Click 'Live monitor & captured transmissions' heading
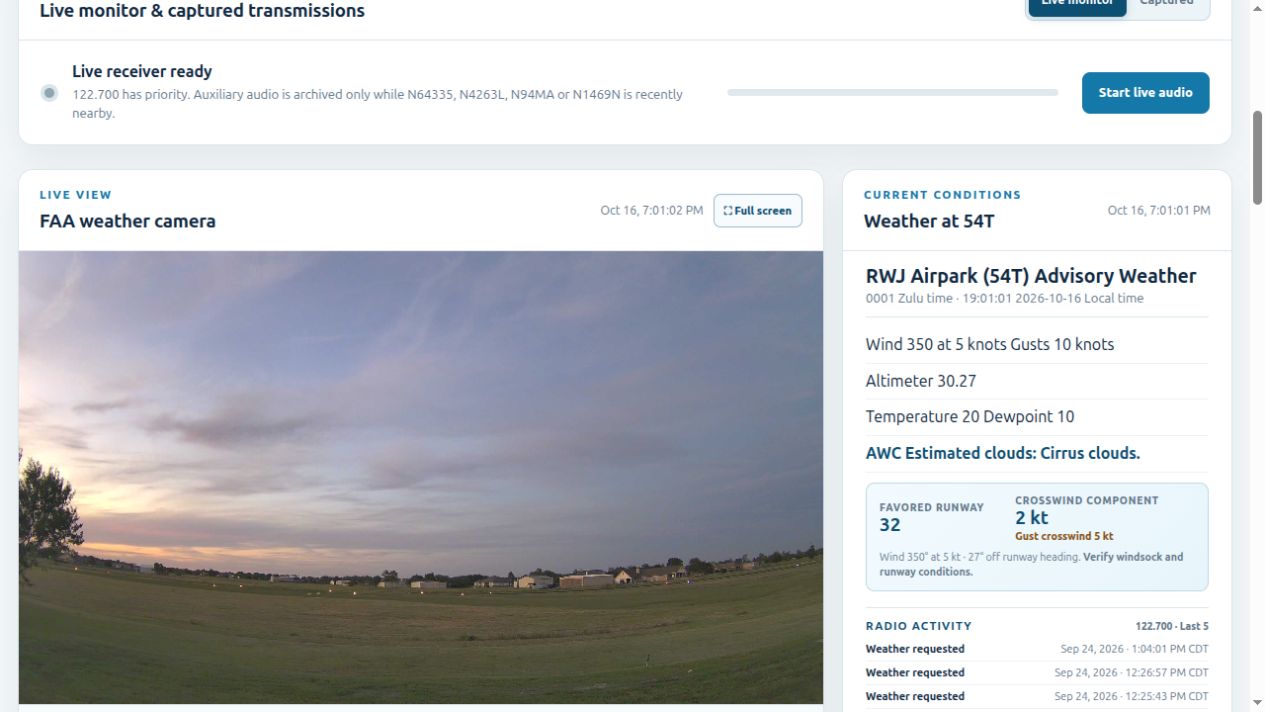The width and height of the screenshot is (1265, 712). tap(202, 11)
